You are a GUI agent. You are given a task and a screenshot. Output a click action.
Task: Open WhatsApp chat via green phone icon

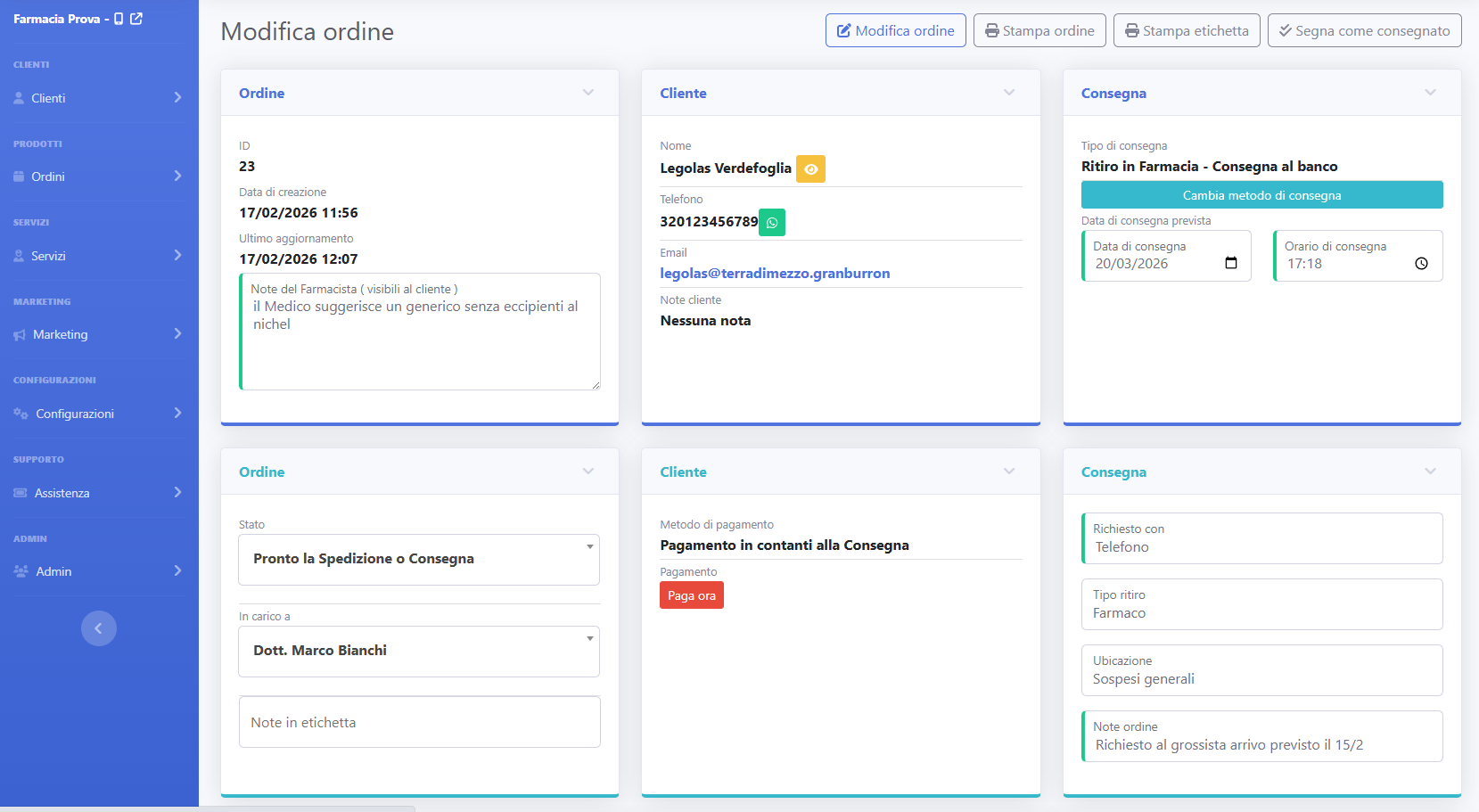click(772, 222)
